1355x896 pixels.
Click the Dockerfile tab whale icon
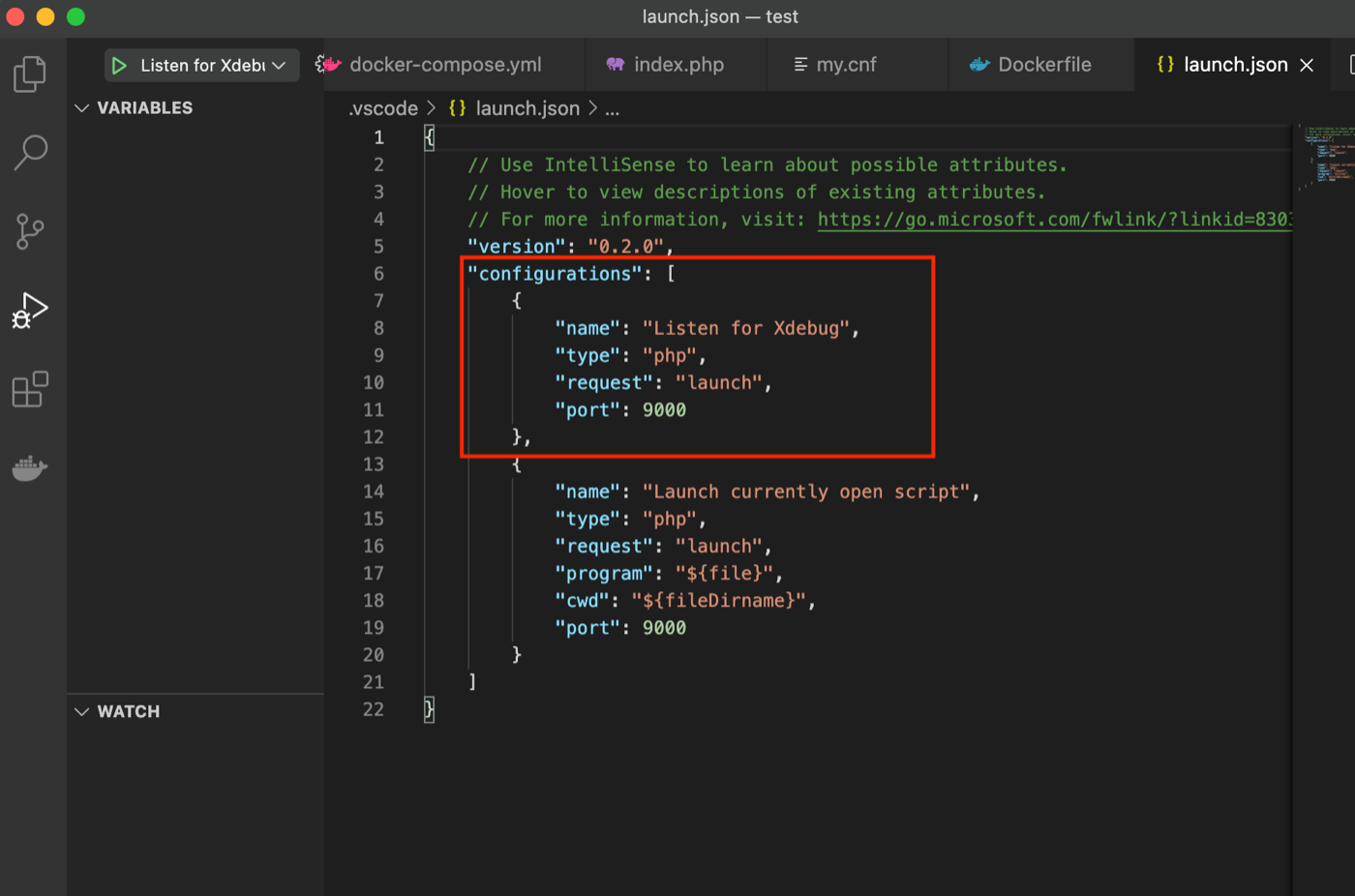[979, 65]
